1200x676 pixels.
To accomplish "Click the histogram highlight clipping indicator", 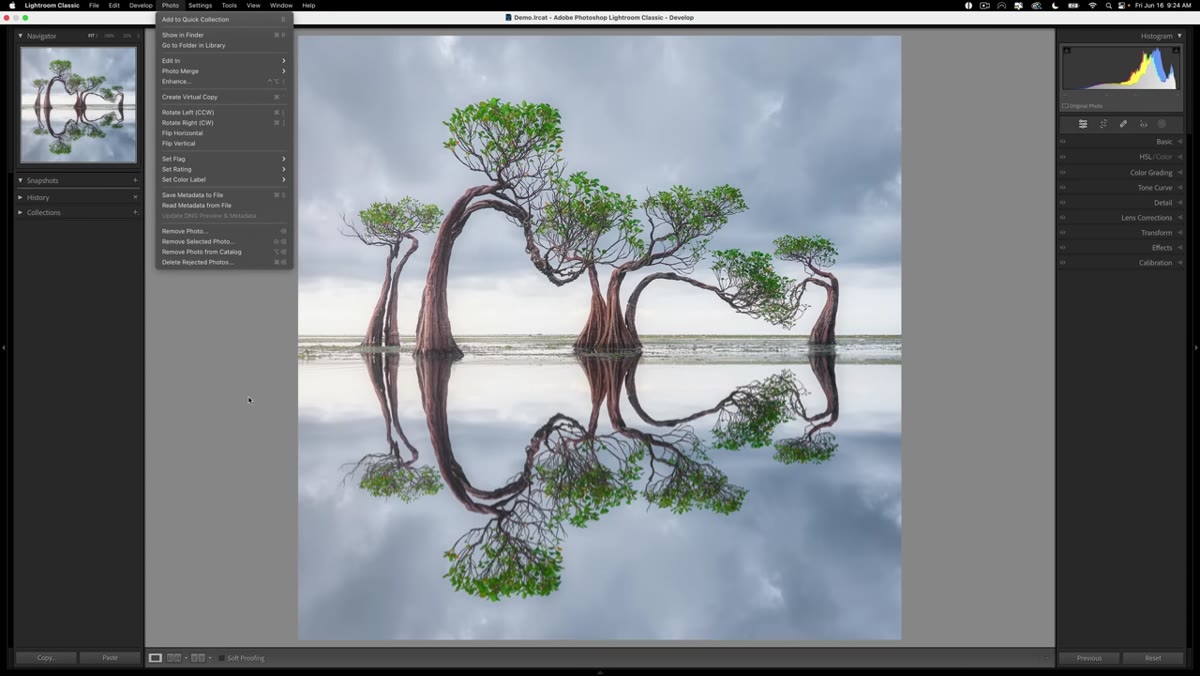I will click(1176, 50).
